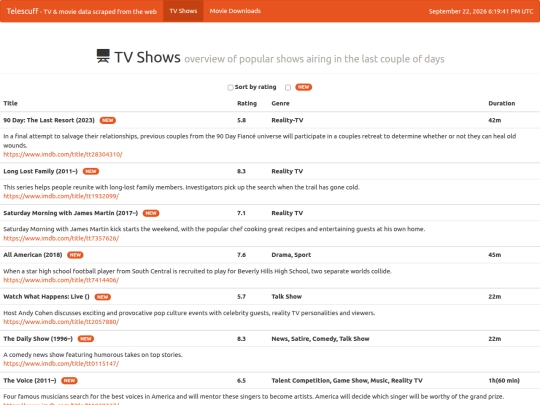Screen dimensions: 540x405
Task: Open IMDb link tt7414406 for All American
Action: tap(61, 280)
